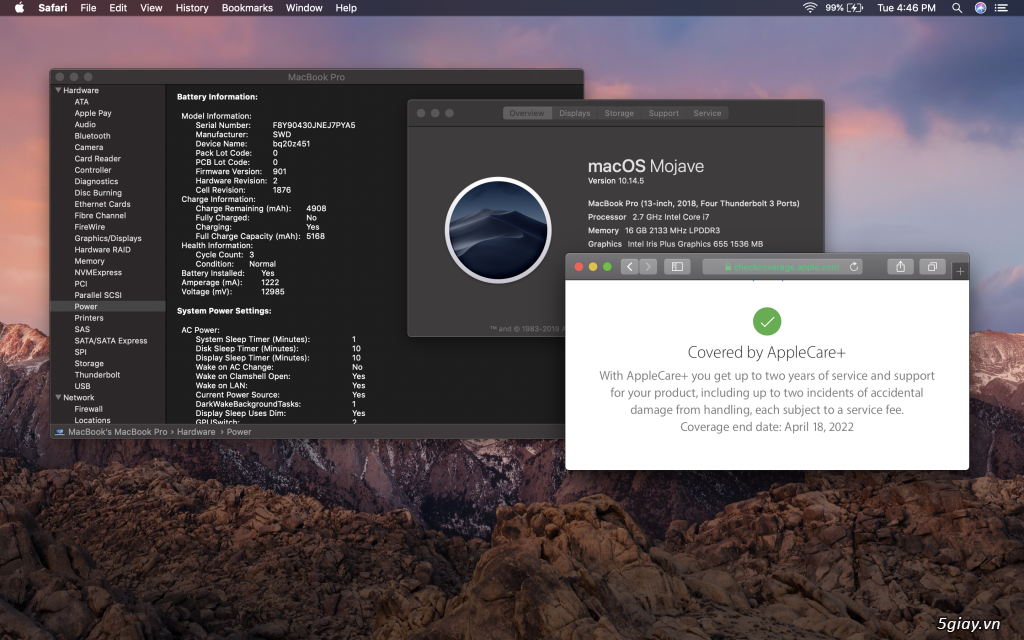Switch to the Service tab

pos(707,113)
